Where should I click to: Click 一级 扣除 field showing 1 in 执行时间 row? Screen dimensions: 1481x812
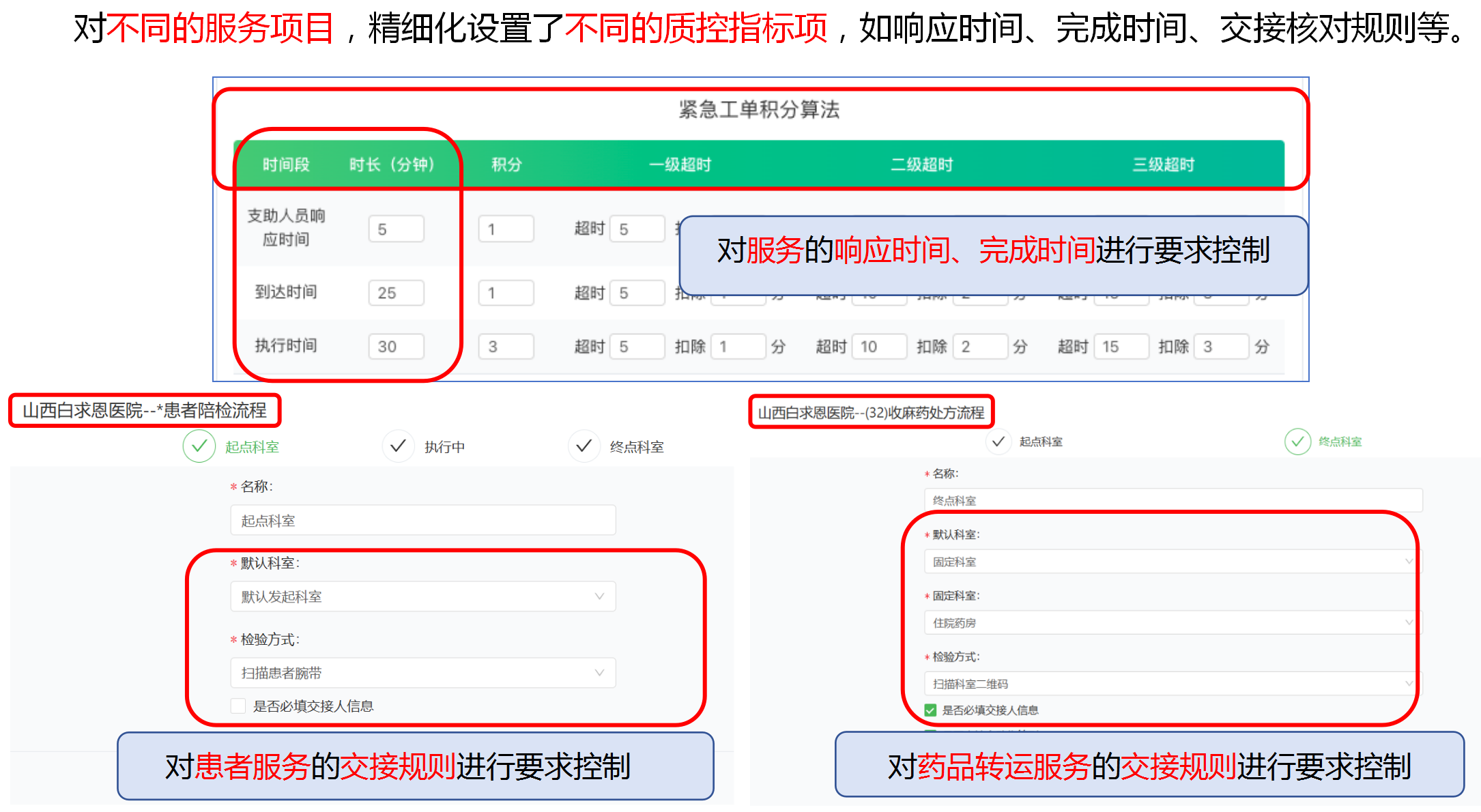click(738, 346)
